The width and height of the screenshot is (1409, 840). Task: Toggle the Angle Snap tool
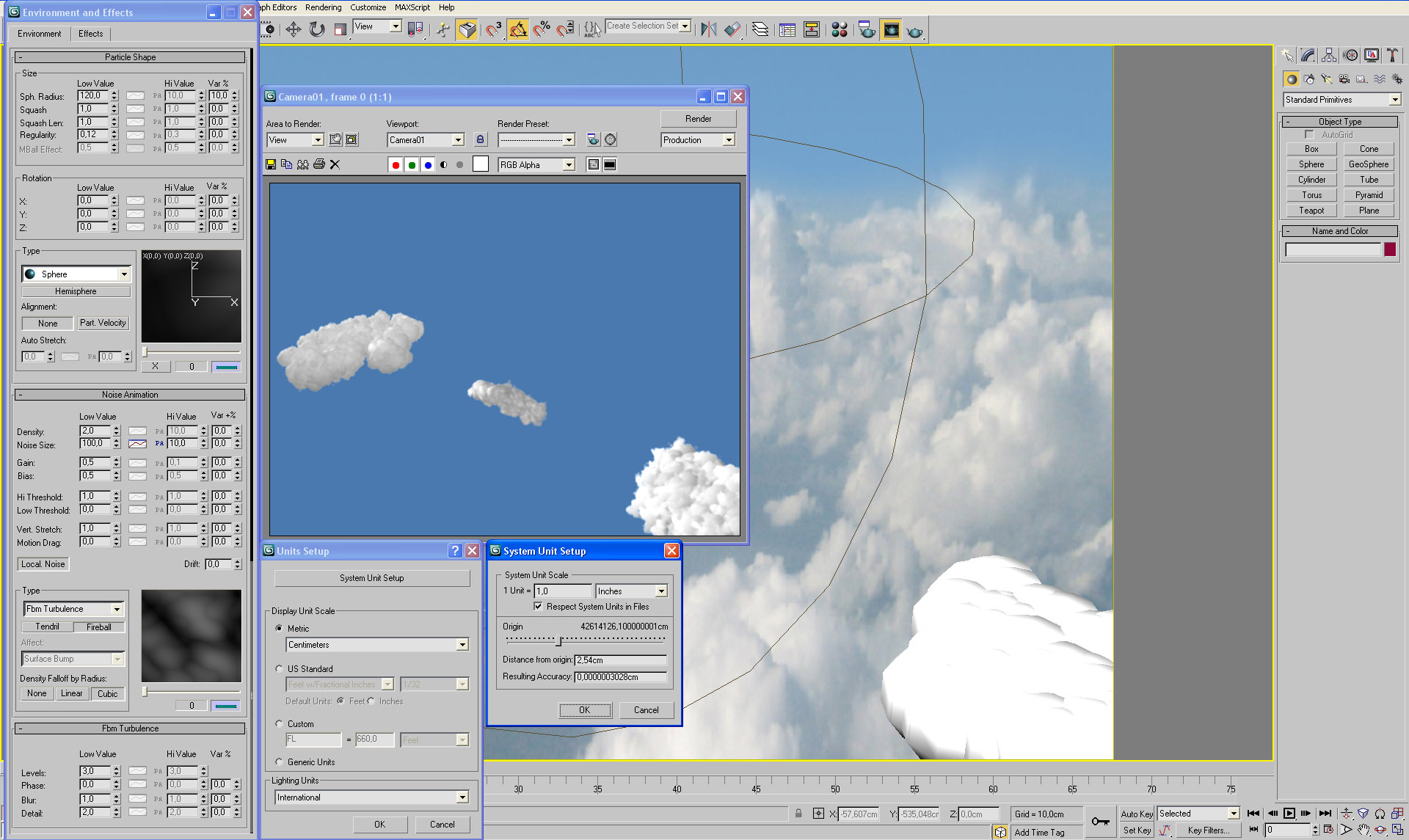(518, 29)
